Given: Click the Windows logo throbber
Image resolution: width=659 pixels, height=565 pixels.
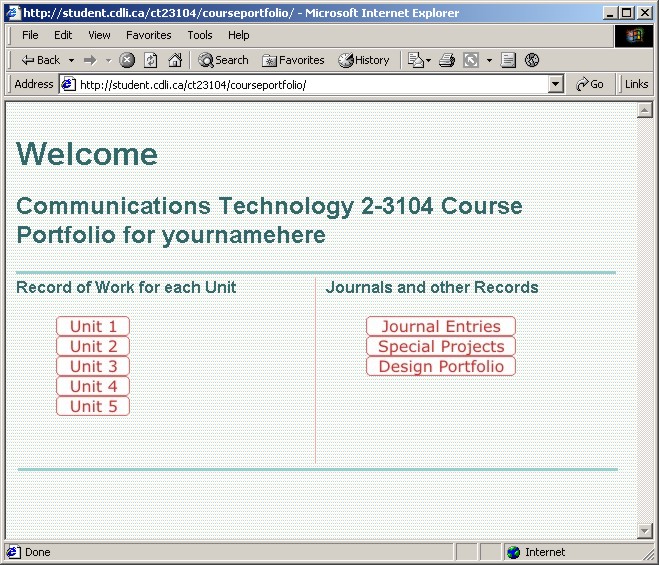Looking at the screenshot, I should (x=634, y=36).
